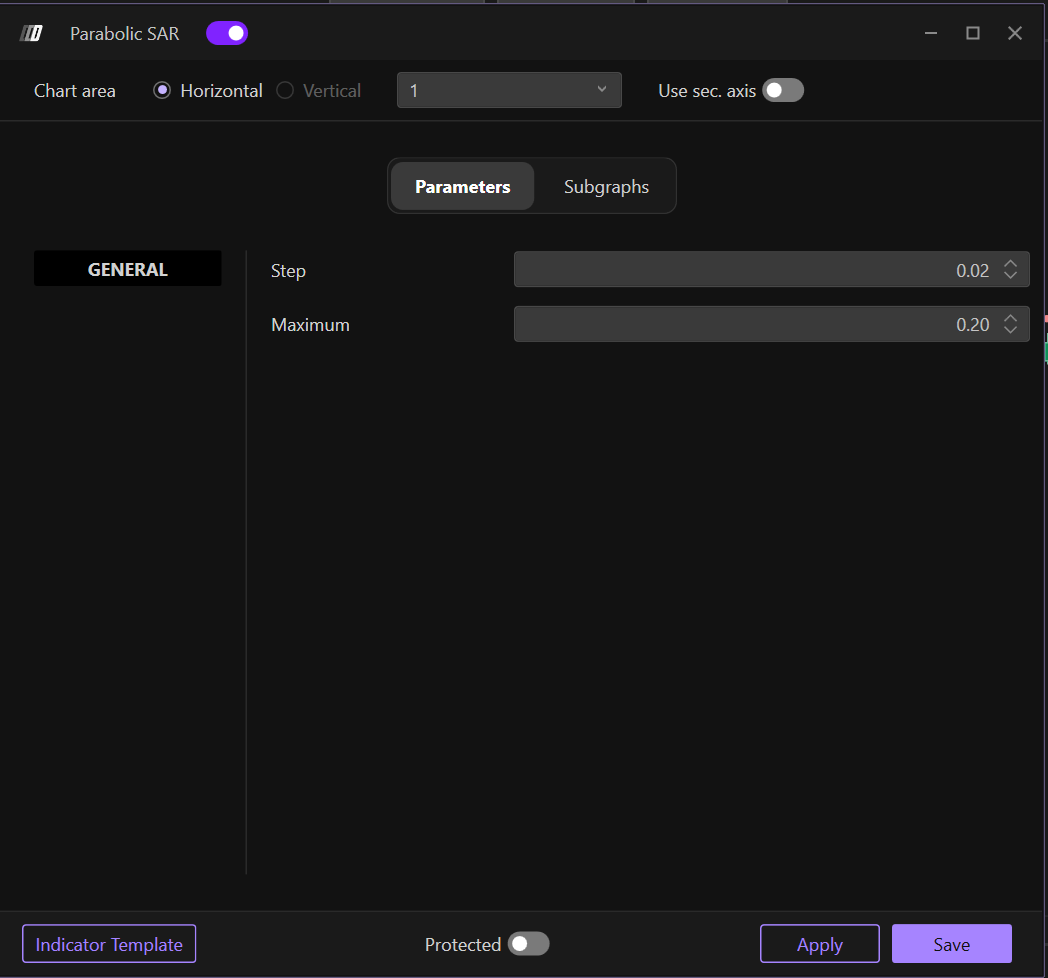Image resolution: width=1048 pixels, height=978 pixels.
Task: Increase Step value with up arrow
Action: click(x=1011, y=264)
